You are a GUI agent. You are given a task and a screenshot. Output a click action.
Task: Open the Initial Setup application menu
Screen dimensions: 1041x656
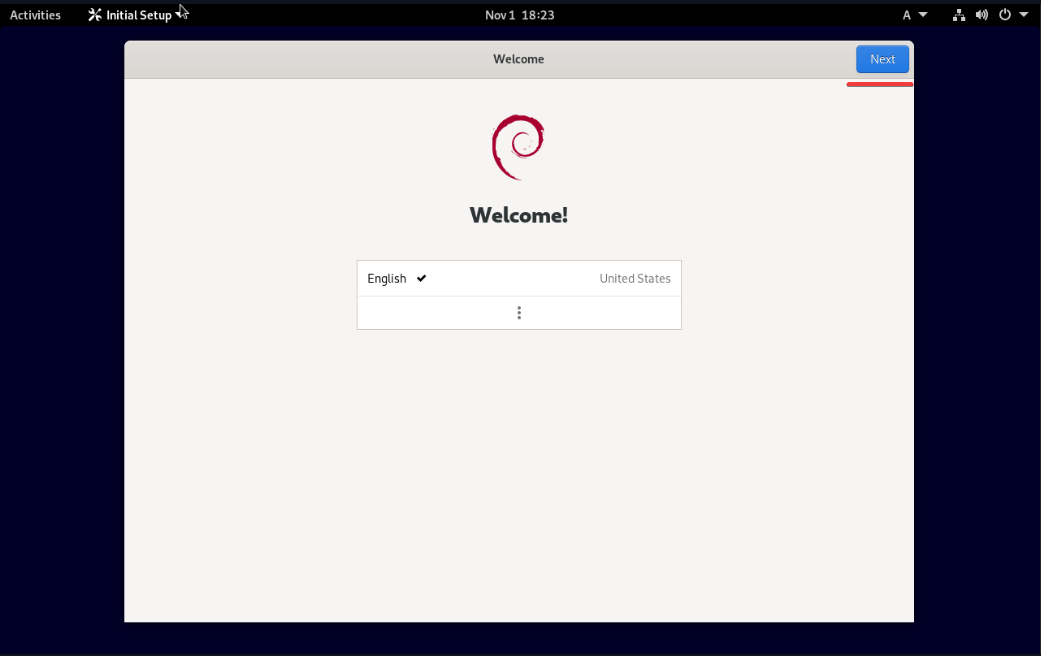[138, 15]
